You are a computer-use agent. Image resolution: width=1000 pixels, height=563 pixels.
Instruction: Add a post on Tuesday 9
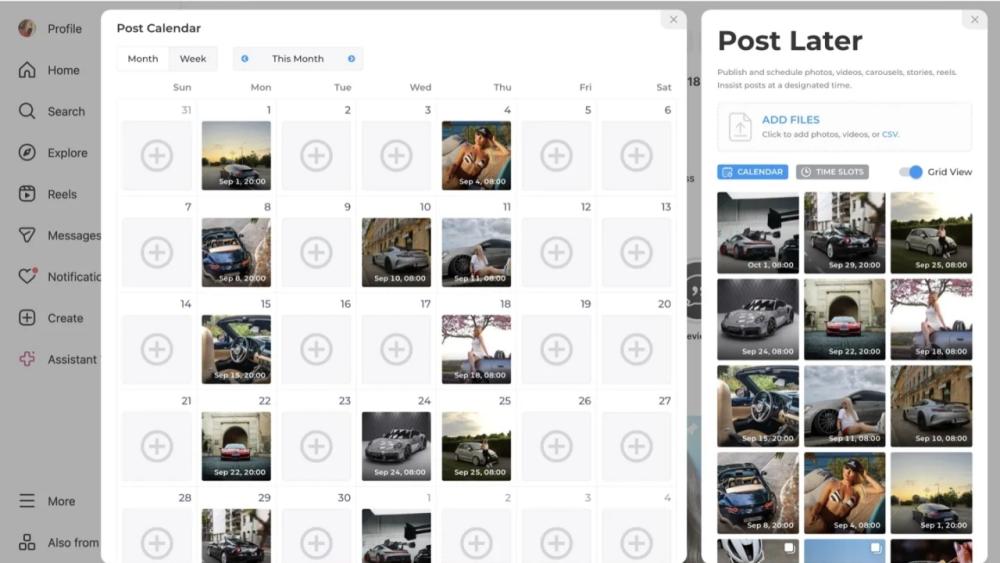click(316, 252)
